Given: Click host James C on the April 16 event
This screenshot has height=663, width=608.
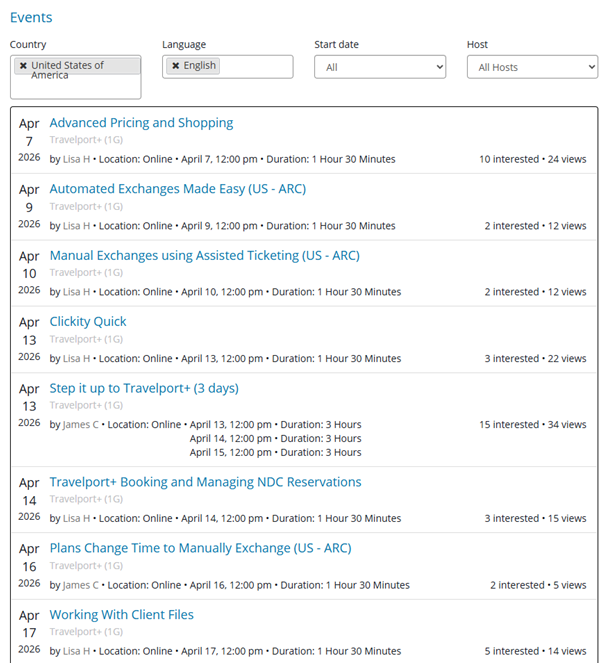Looking at the screenshot, I should (81, 585).
